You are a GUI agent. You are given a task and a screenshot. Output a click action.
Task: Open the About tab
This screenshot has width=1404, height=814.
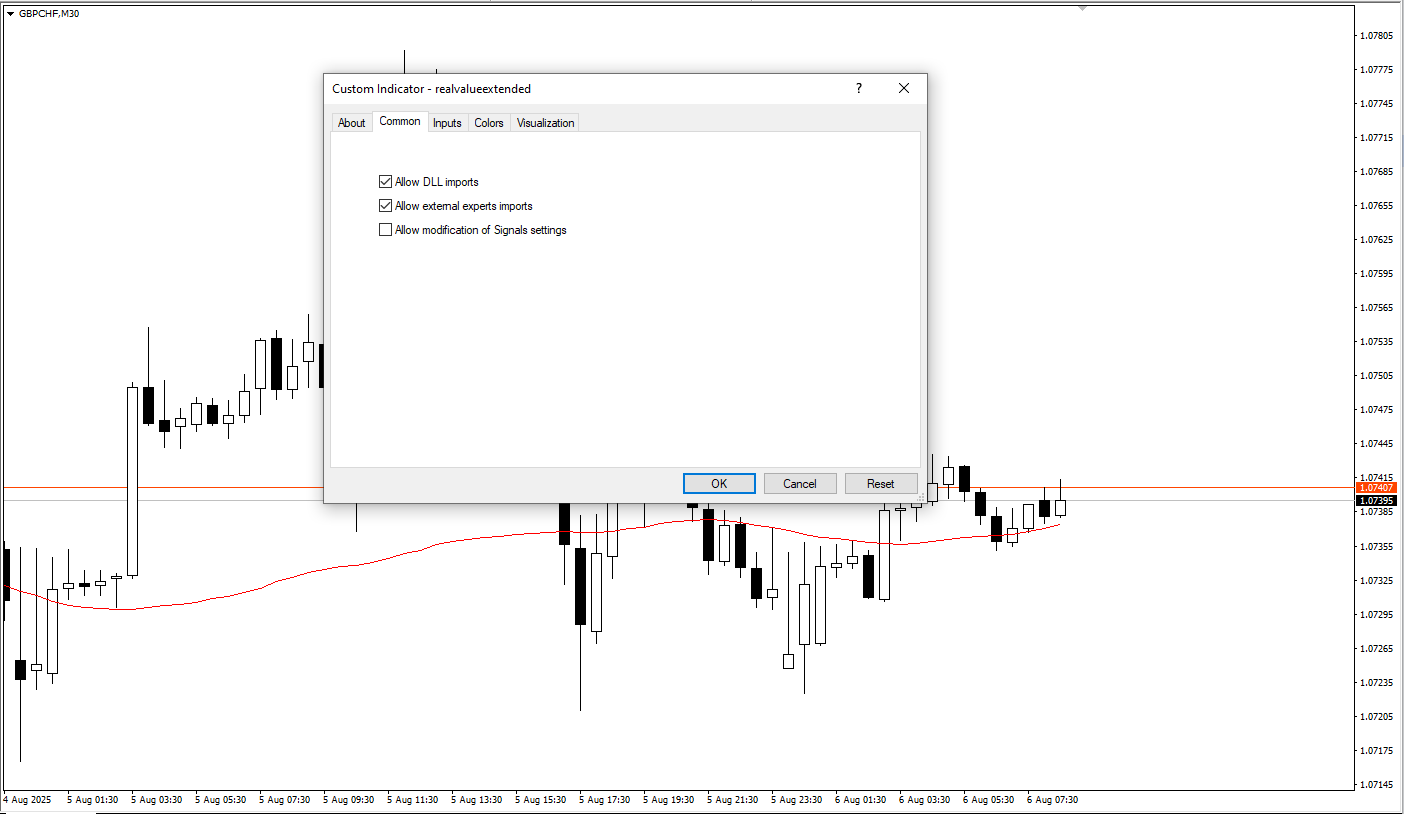coord(351,123)
